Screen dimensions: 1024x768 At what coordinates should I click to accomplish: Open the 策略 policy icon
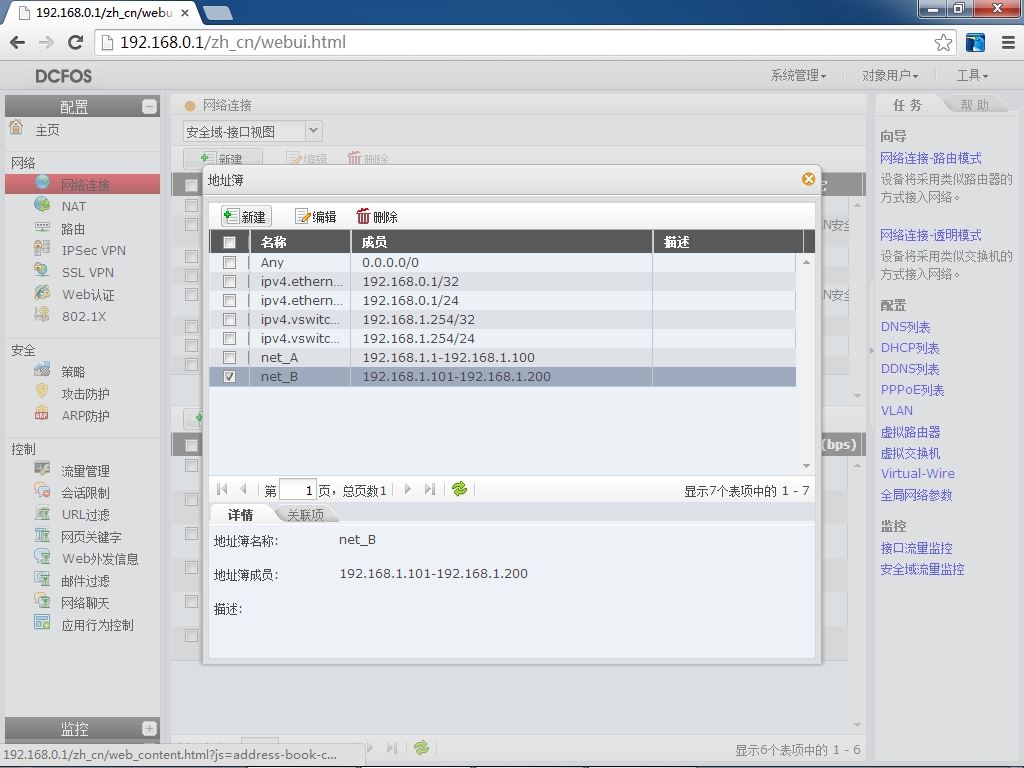(42, 370)
